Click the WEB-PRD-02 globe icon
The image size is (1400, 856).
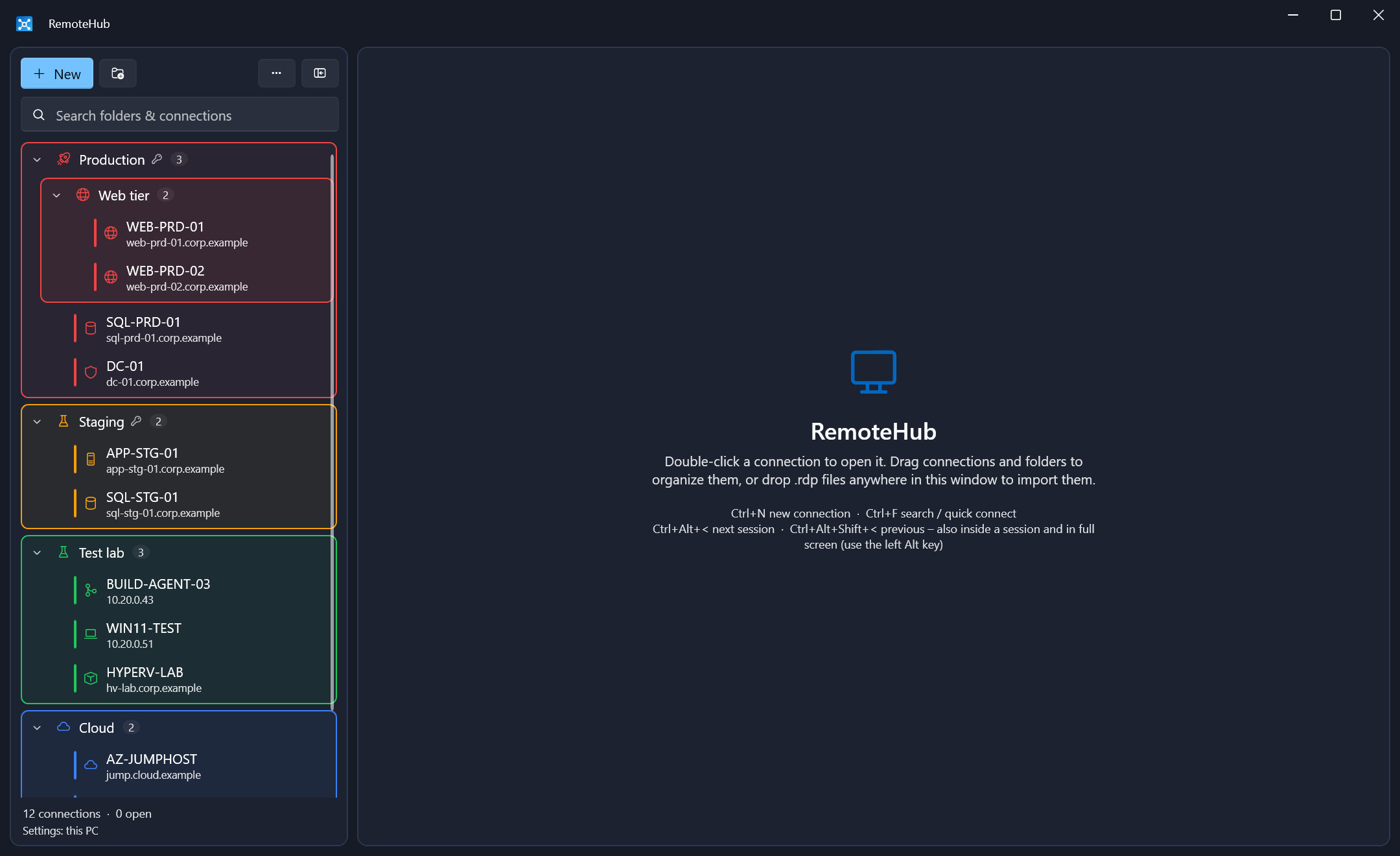111,277
